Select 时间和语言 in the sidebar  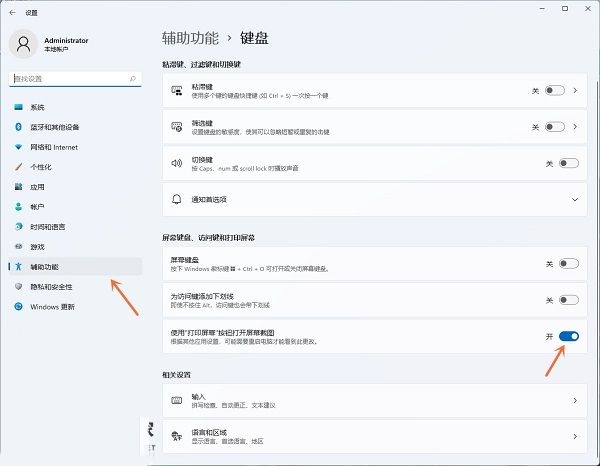tap(48, 226)
